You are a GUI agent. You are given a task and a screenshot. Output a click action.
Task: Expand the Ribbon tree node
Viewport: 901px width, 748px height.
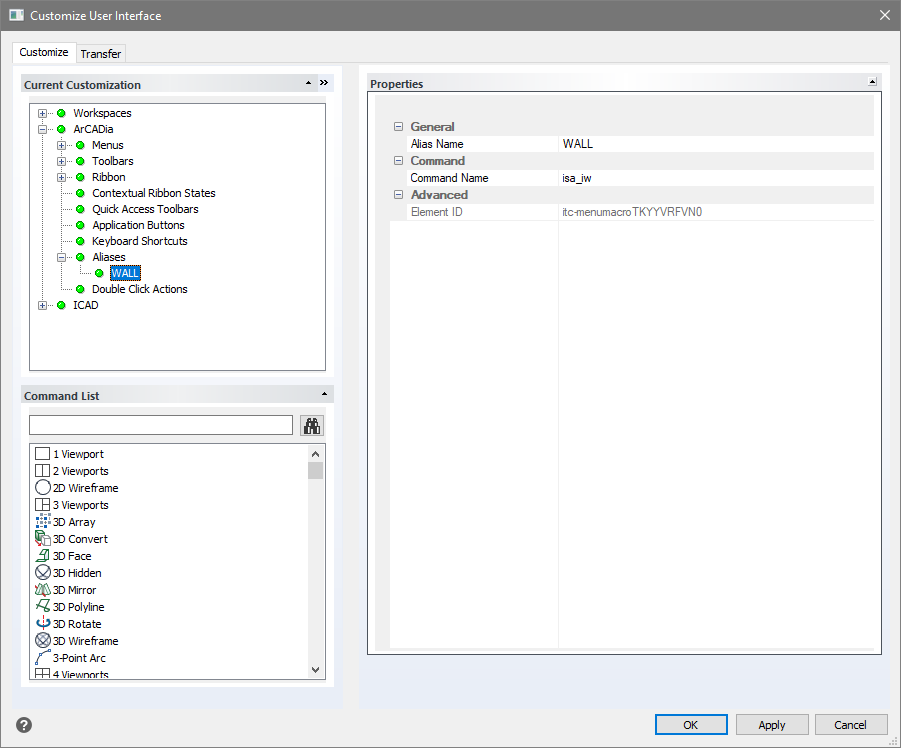(x=61, y=178)
